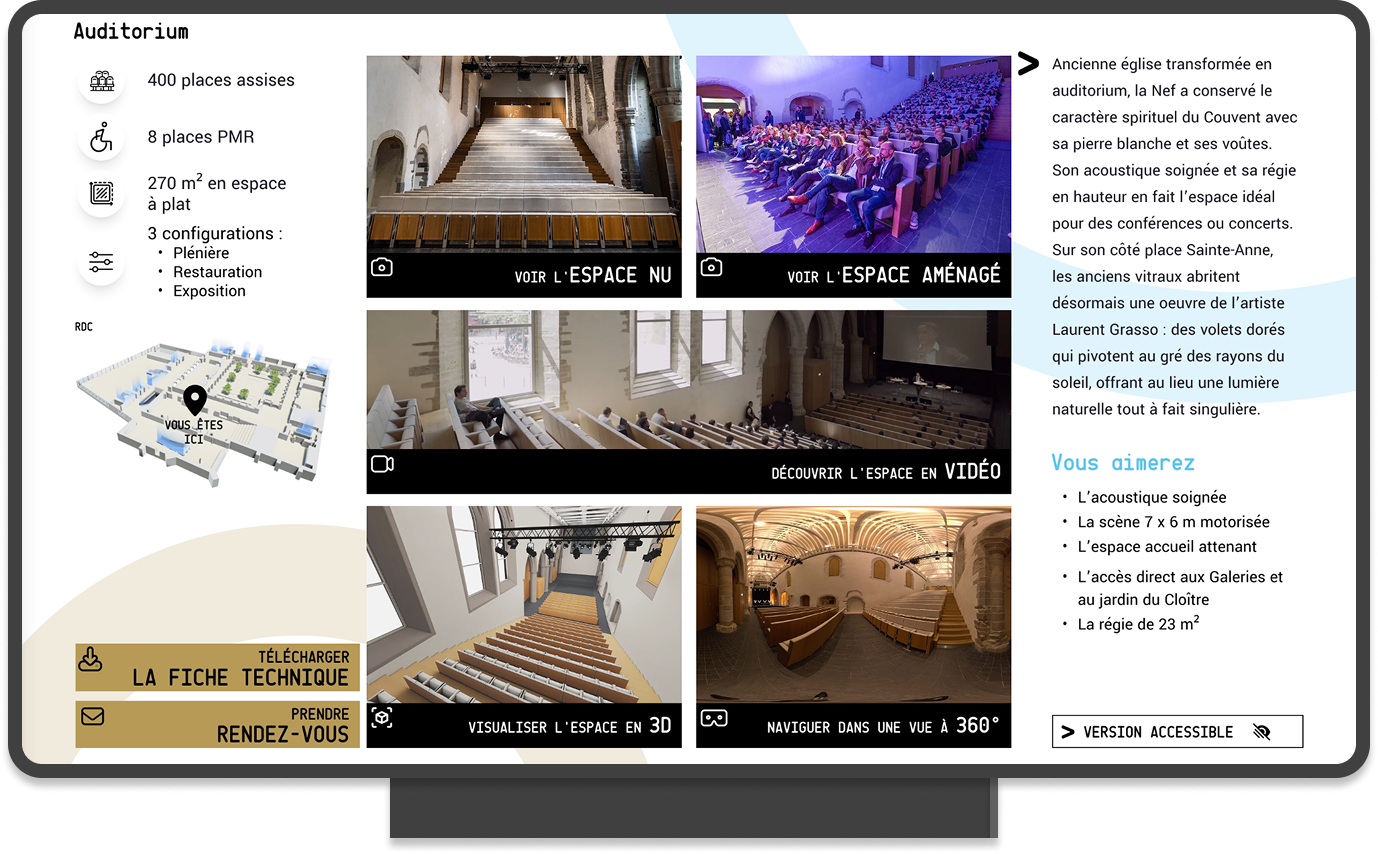The height and width of the screenshot is (854, 1378).
Task: Click the location pin on the floor plan
Action: click(195, 400)
